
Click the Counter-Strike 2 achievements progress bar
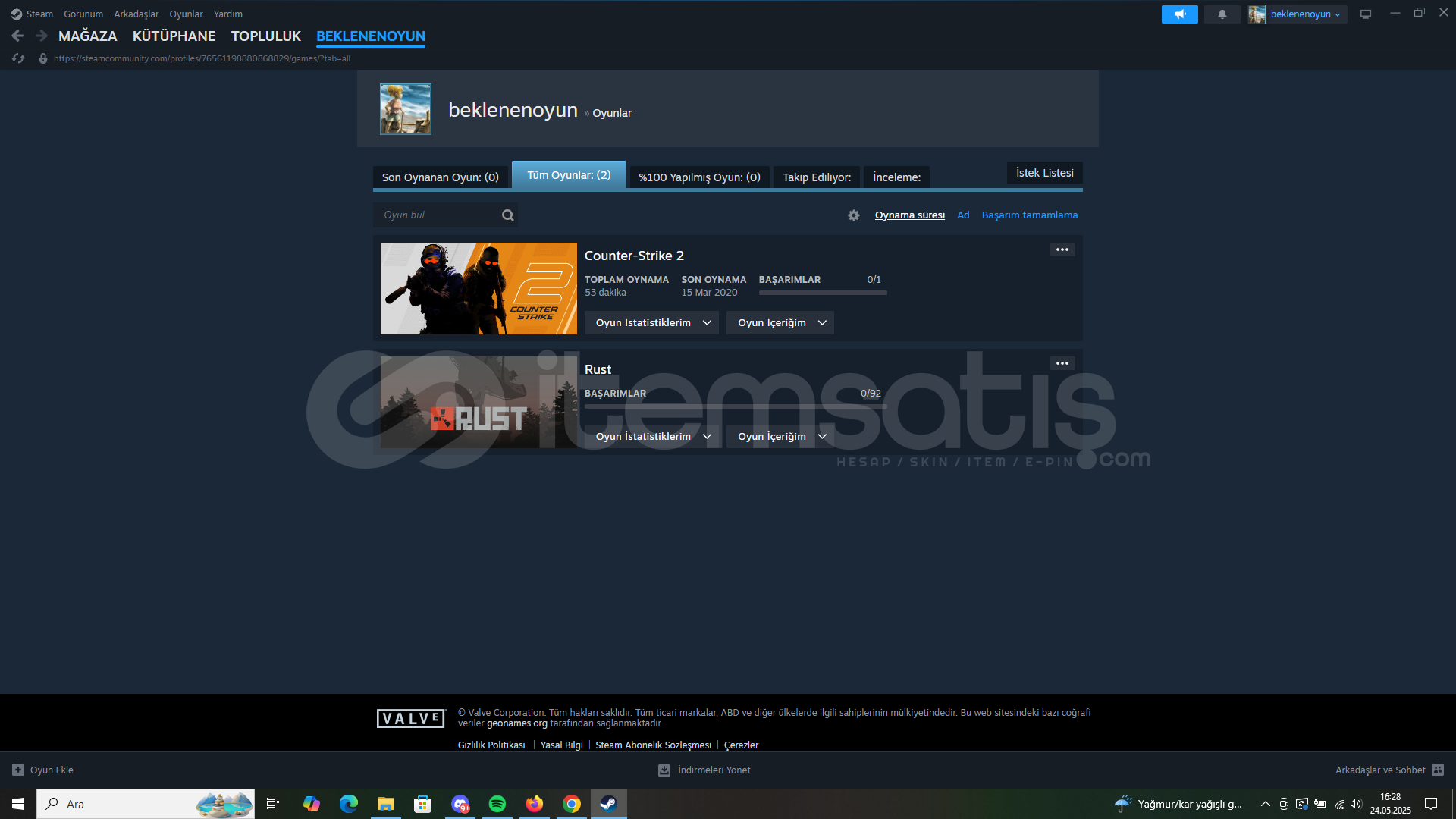tap(823, 293)
